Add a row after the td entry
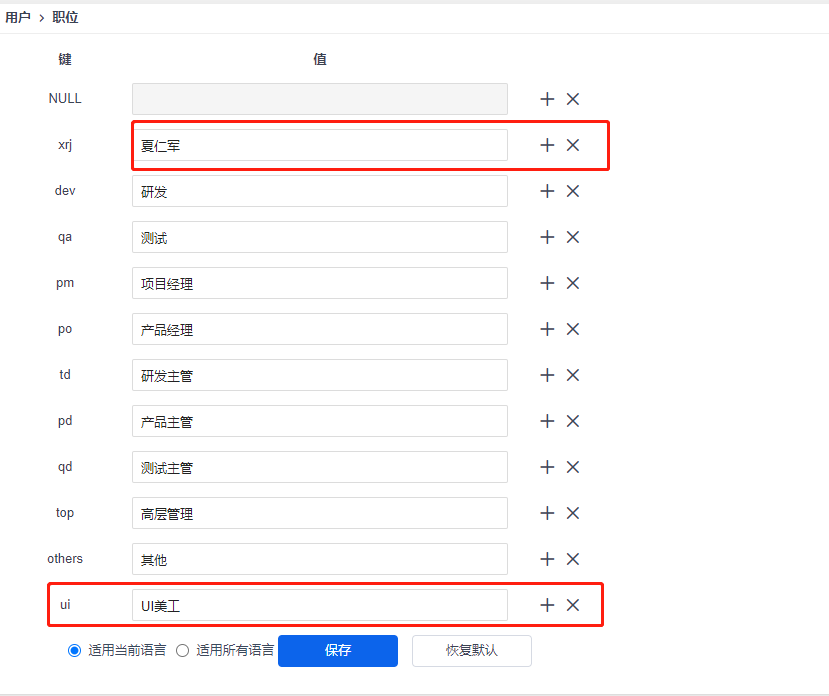This screenshot has width=829, height=696. (x=547, y=375)
